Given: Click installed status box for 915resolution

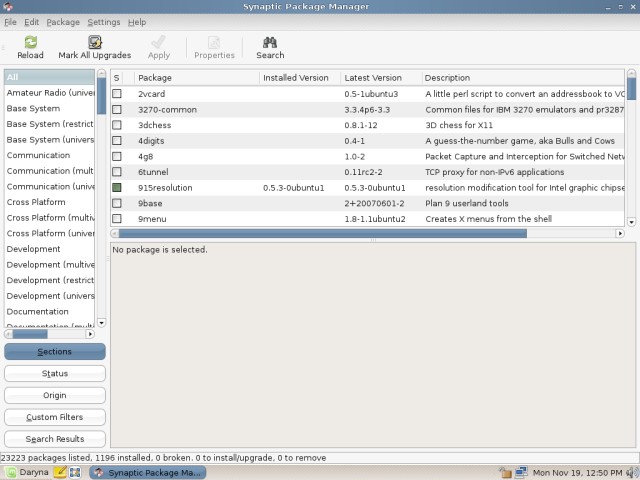Looking at the screenshot, I should pyautogui.click(x=117, y=187).
